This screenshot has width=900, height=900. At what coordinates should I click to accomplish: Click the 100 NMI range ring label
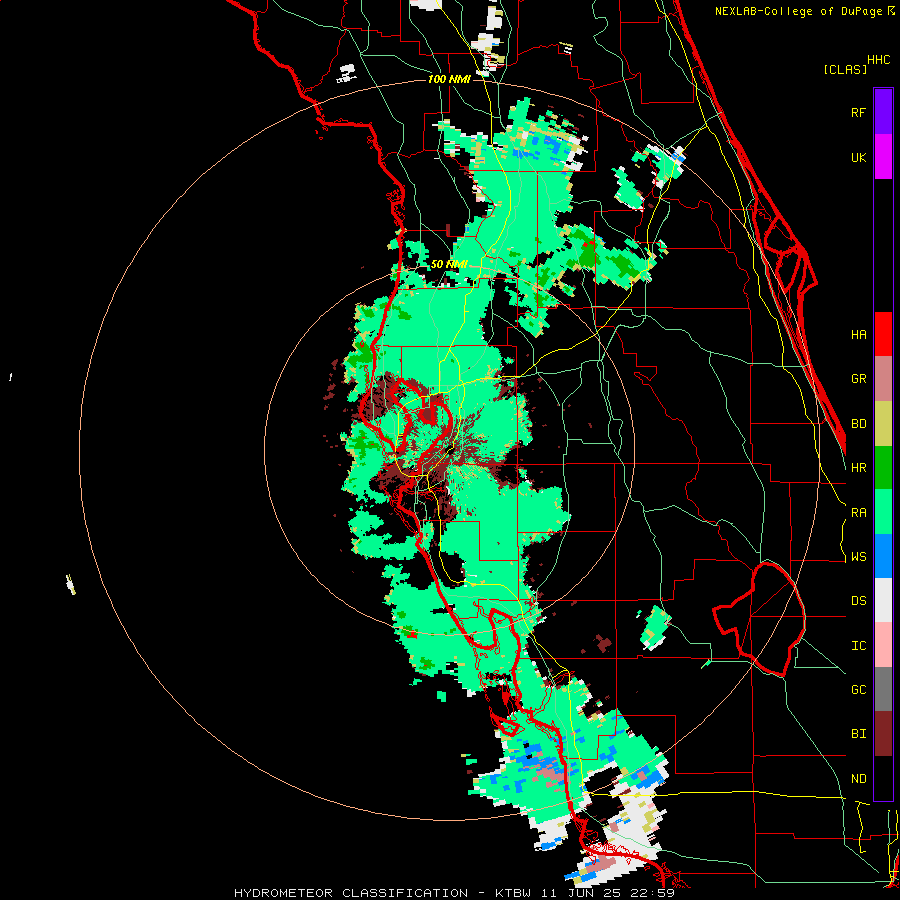click(x=449, y=79)
